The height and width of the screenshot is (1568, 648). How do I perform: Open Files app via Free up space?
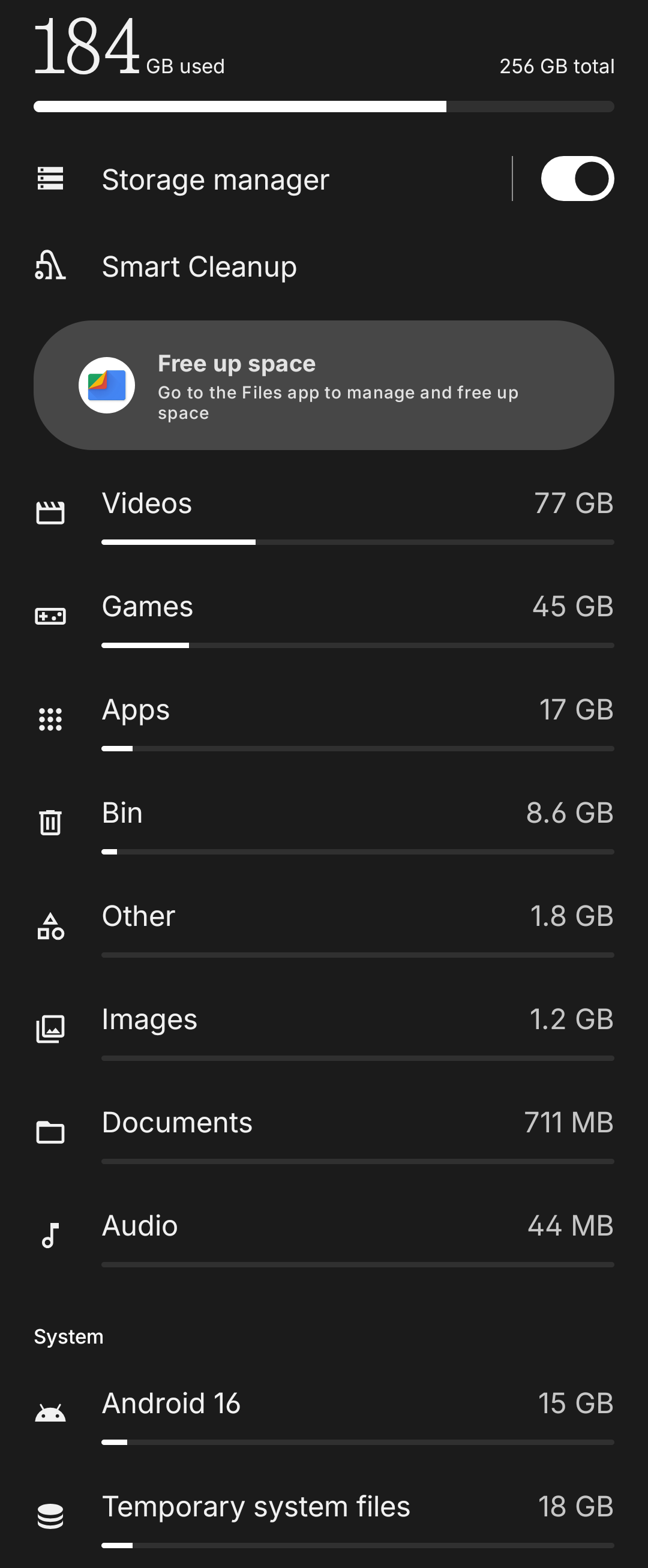click(338, 386)
